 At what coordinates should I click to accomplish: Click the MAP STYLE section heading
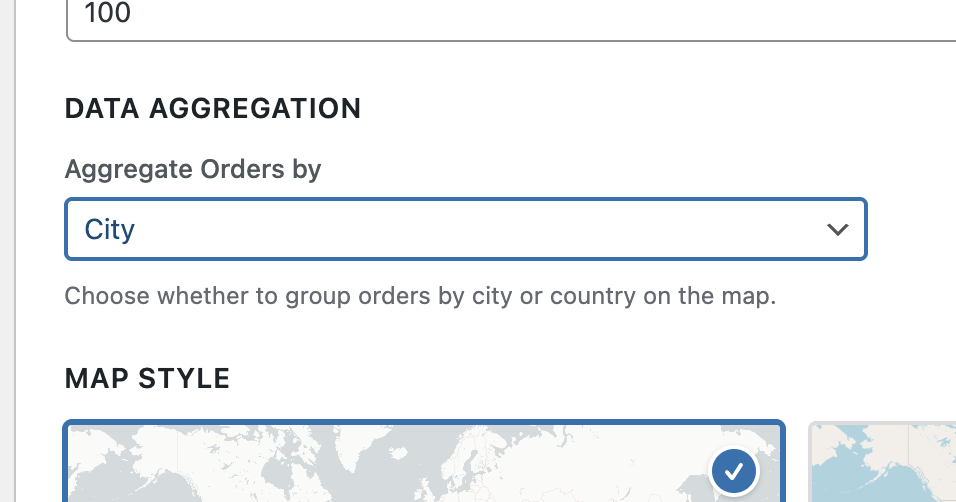[x=148, y=378]
